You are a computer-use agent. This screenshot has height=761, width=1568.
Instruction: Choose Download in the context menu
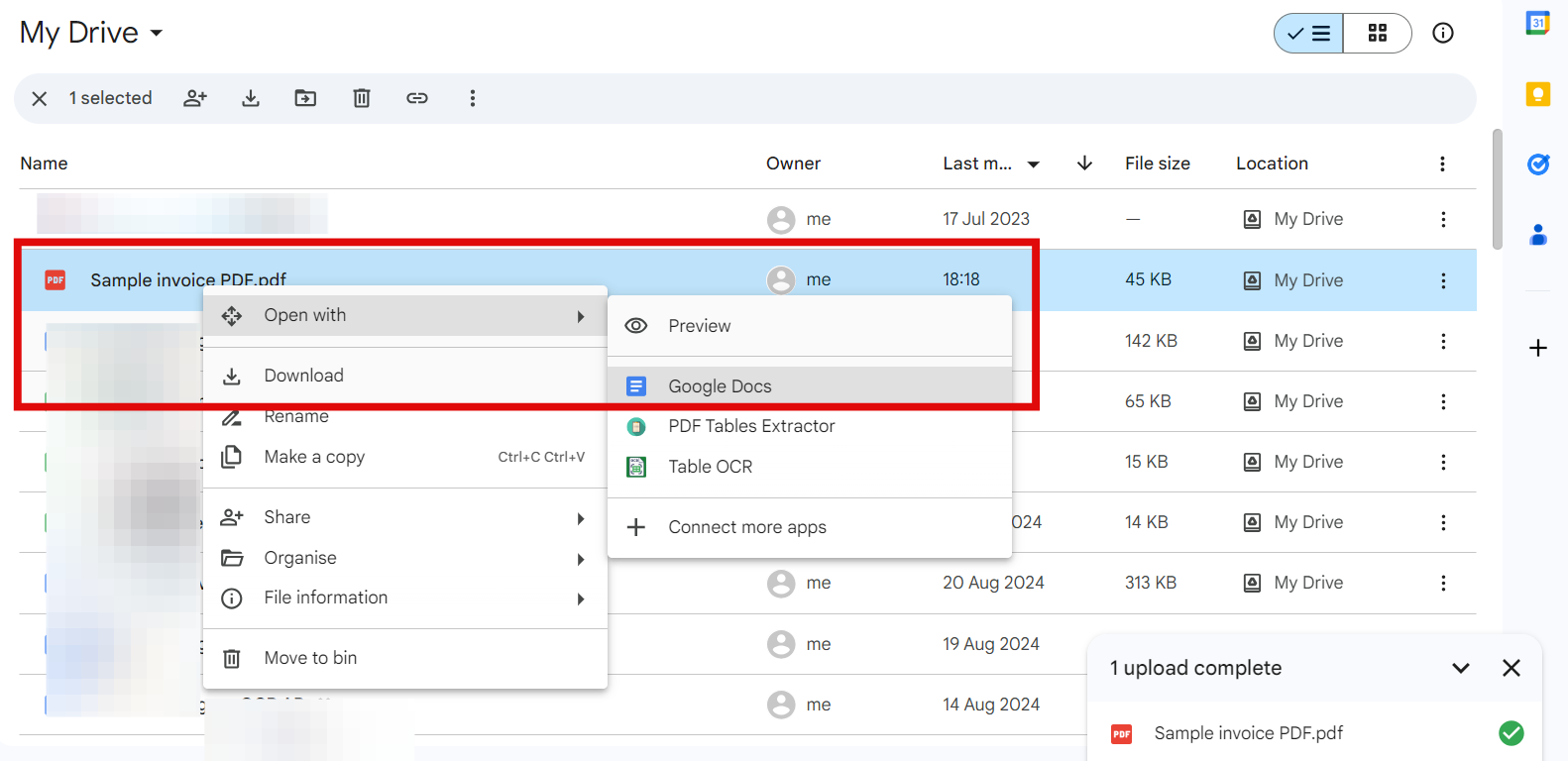pos(404,376)
